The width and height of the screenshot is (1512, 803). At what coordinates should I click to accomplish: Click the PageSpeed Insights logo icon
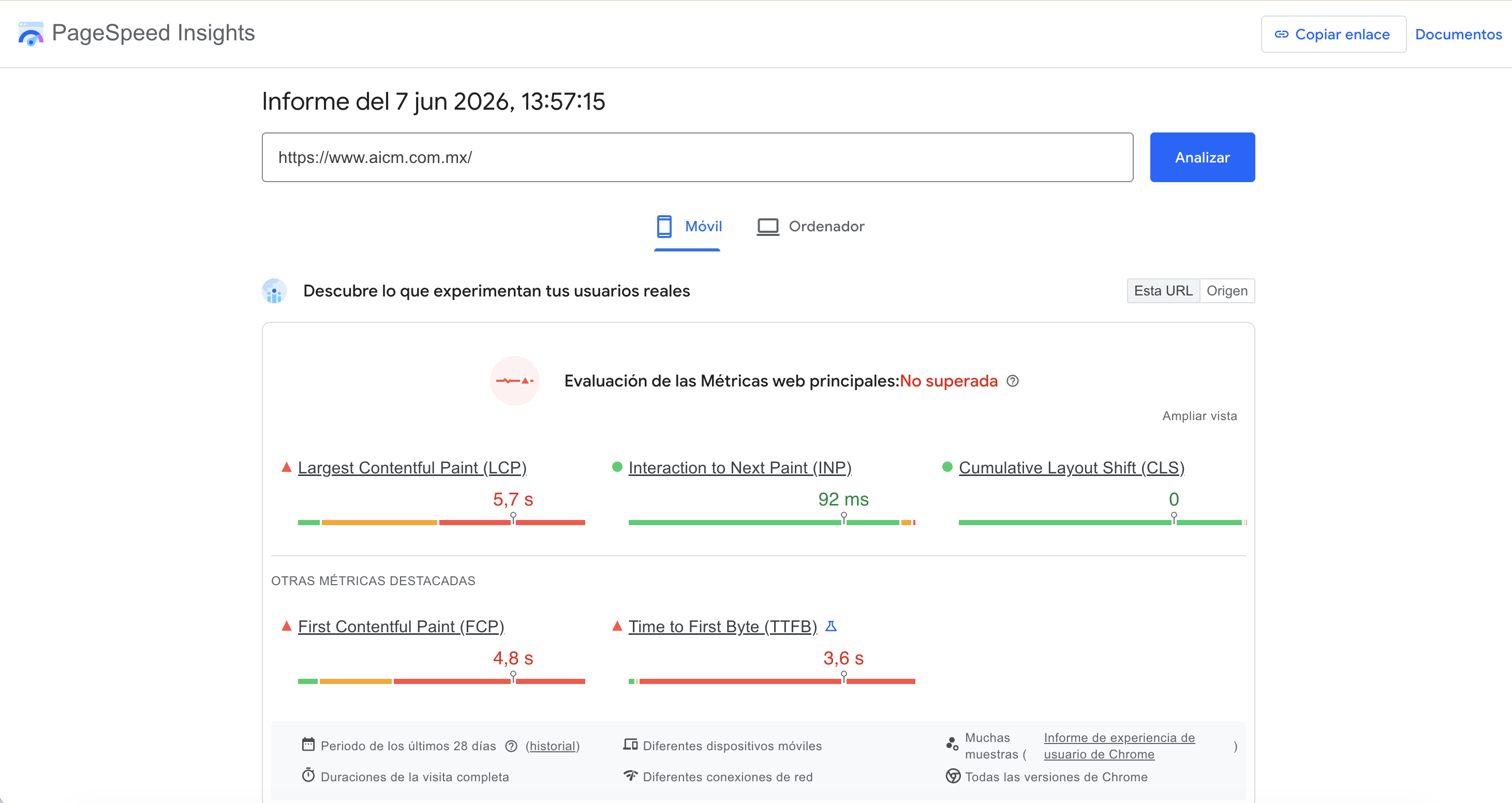point(31,34)
